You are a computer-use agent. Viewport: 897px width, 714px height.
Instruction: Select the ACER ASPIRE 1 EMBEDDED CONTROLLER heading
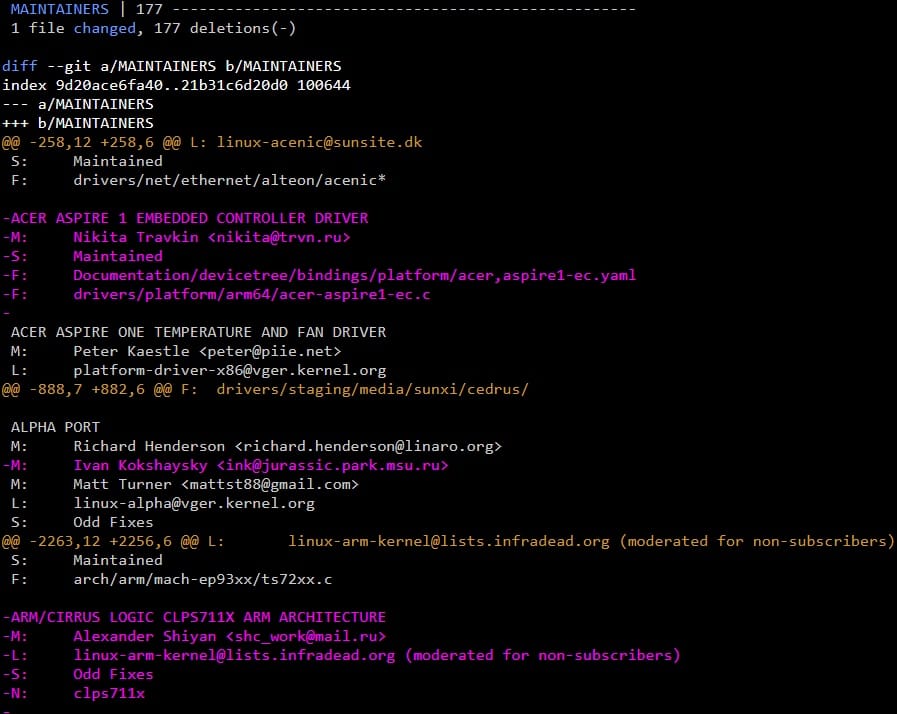click(x=190, y=218)
